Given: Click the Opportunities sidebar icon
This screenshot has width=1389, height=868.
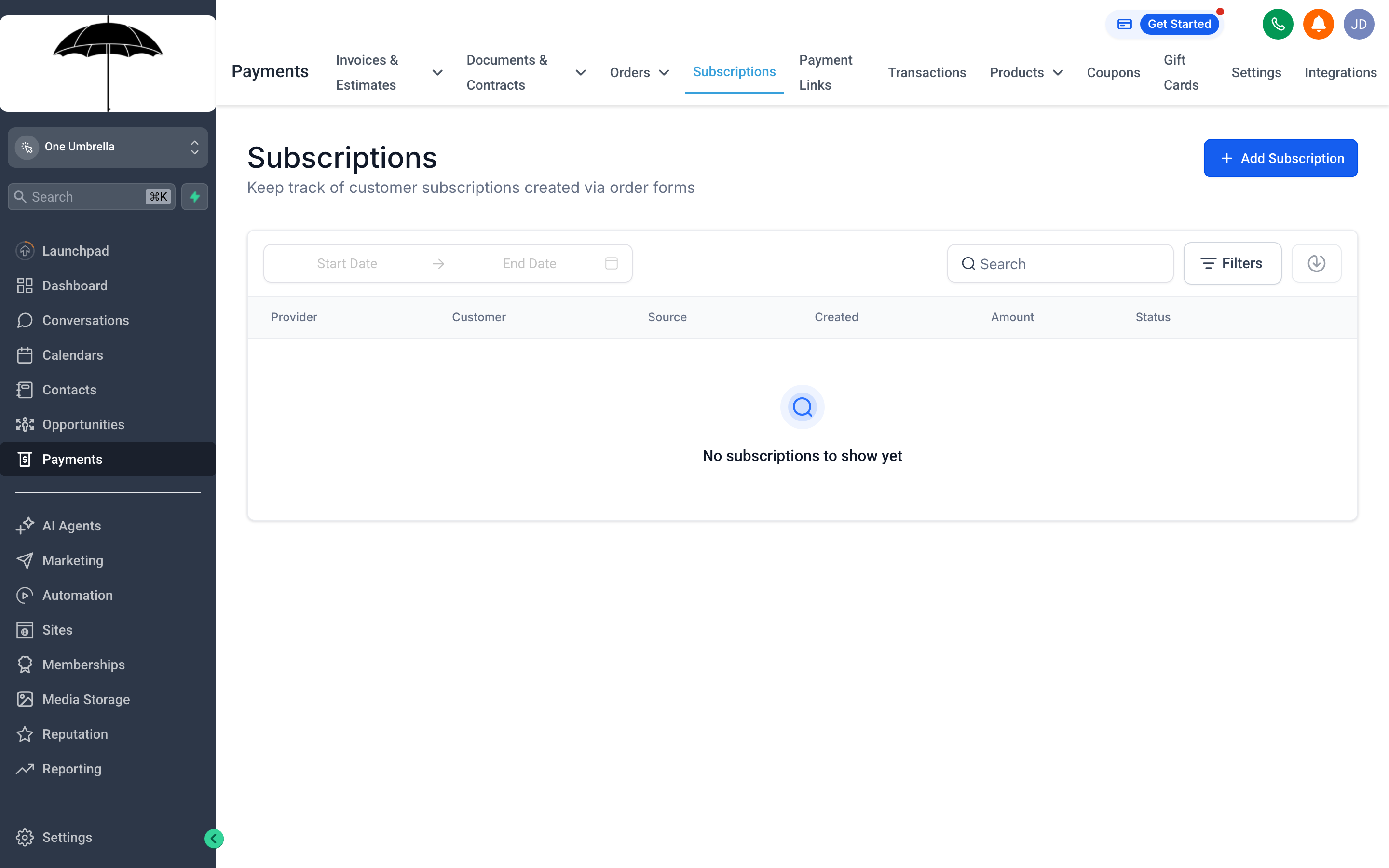Looking at the screenshot, I should point(25,425).
